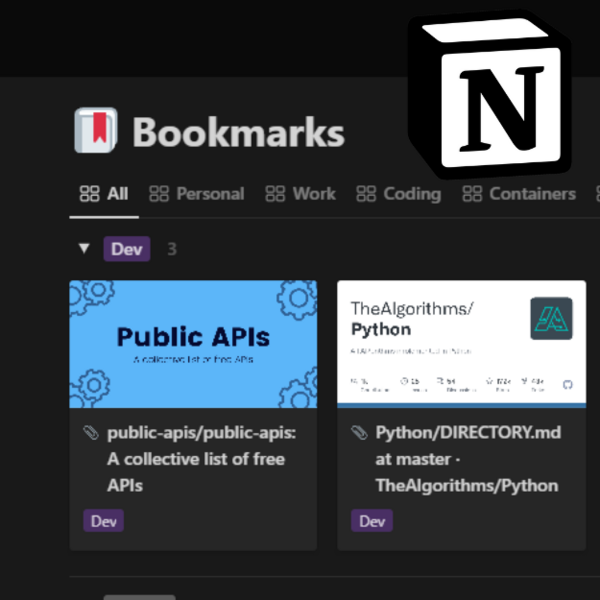Click the Dev group header tag
The width and height of the screenshot is (600, 600).
tap(127, 249)
